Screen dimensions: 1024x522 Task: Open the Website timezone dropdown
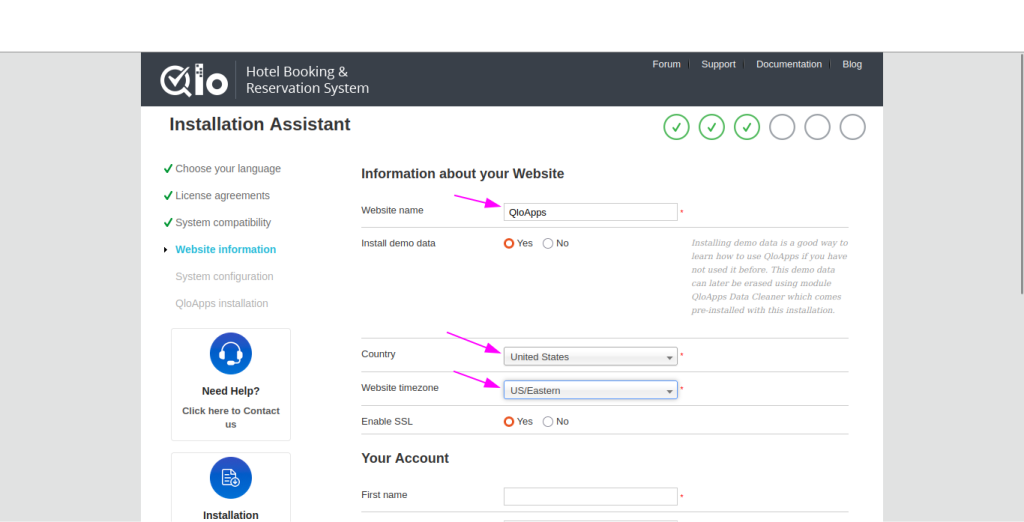590,390
